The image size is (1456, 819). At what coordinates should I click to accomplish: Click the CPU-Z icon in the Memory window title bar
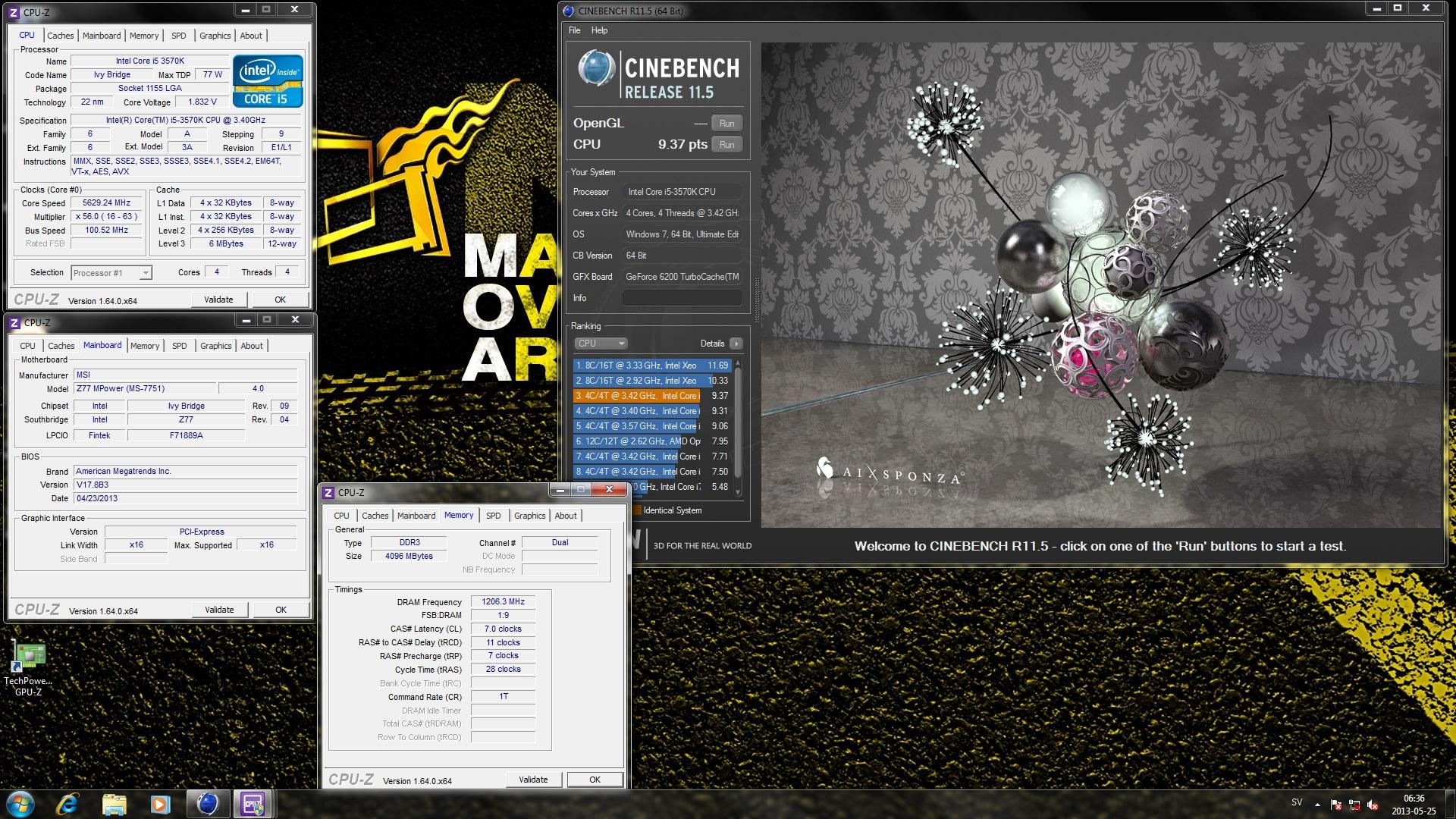tap(328, 492)
